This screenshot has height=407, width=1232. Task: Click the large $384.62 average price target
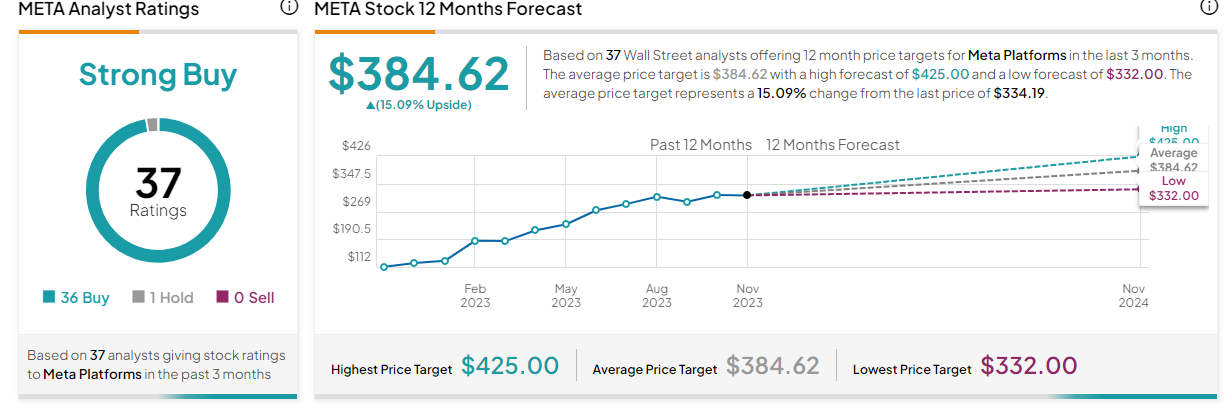coord(419,73)
